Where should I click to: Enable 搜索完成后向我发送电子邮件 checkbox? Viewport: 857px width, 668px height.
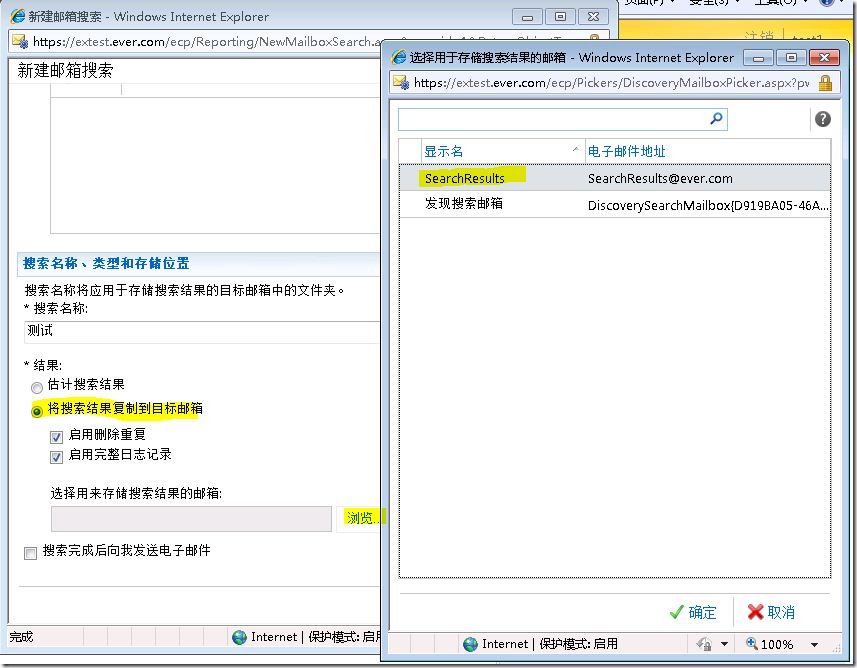(x=31, y=552)
